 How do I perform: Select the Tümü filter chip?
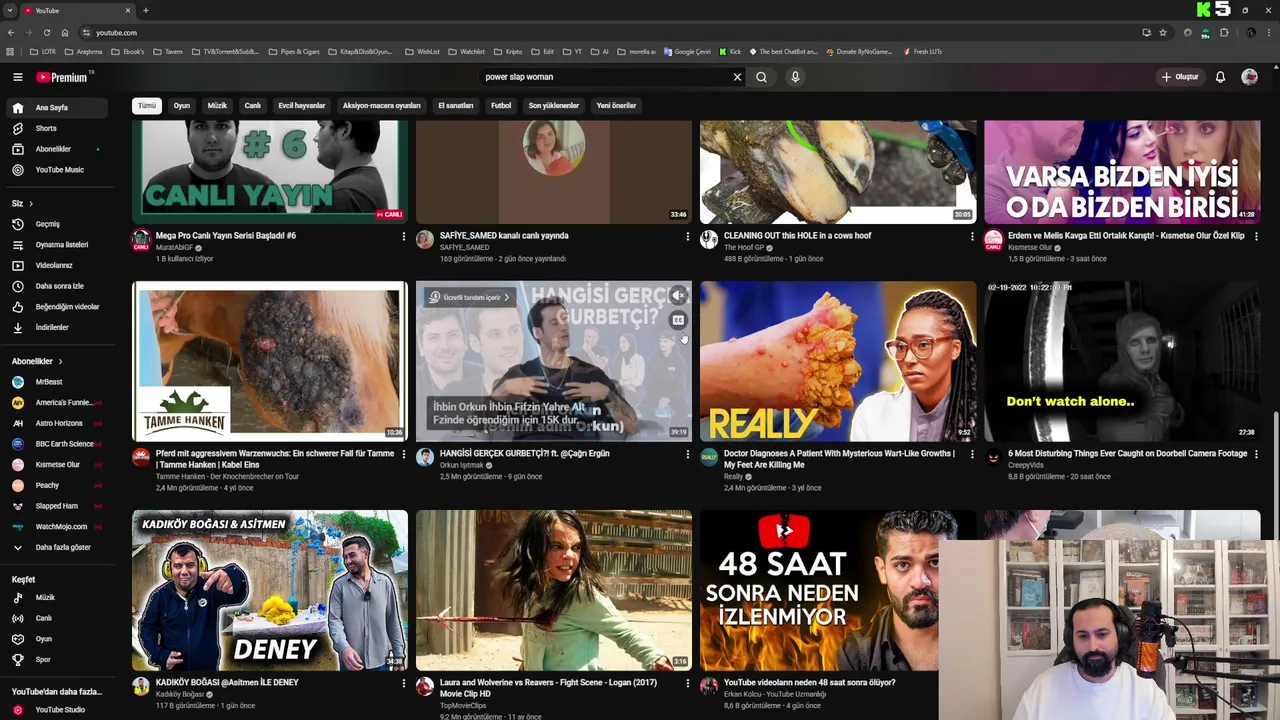click(x=147, y=105)
